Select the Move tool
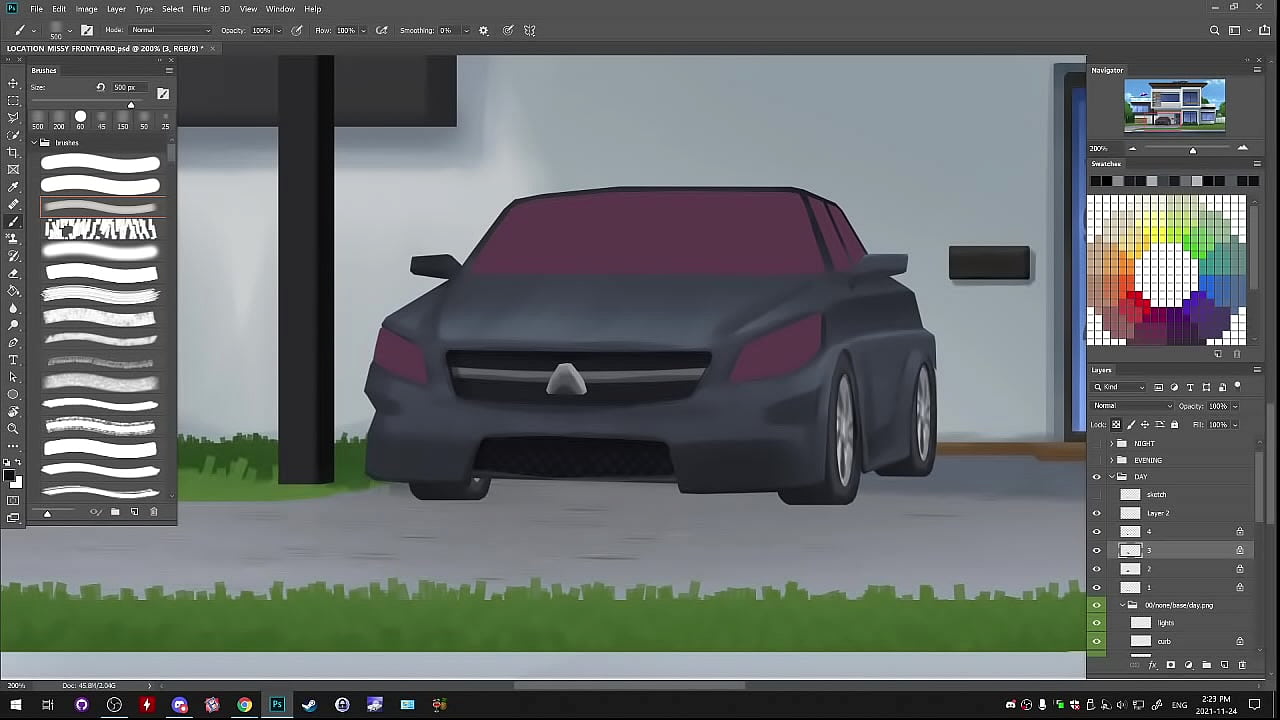The image size is (1280, 720). [x=13, y=83]
